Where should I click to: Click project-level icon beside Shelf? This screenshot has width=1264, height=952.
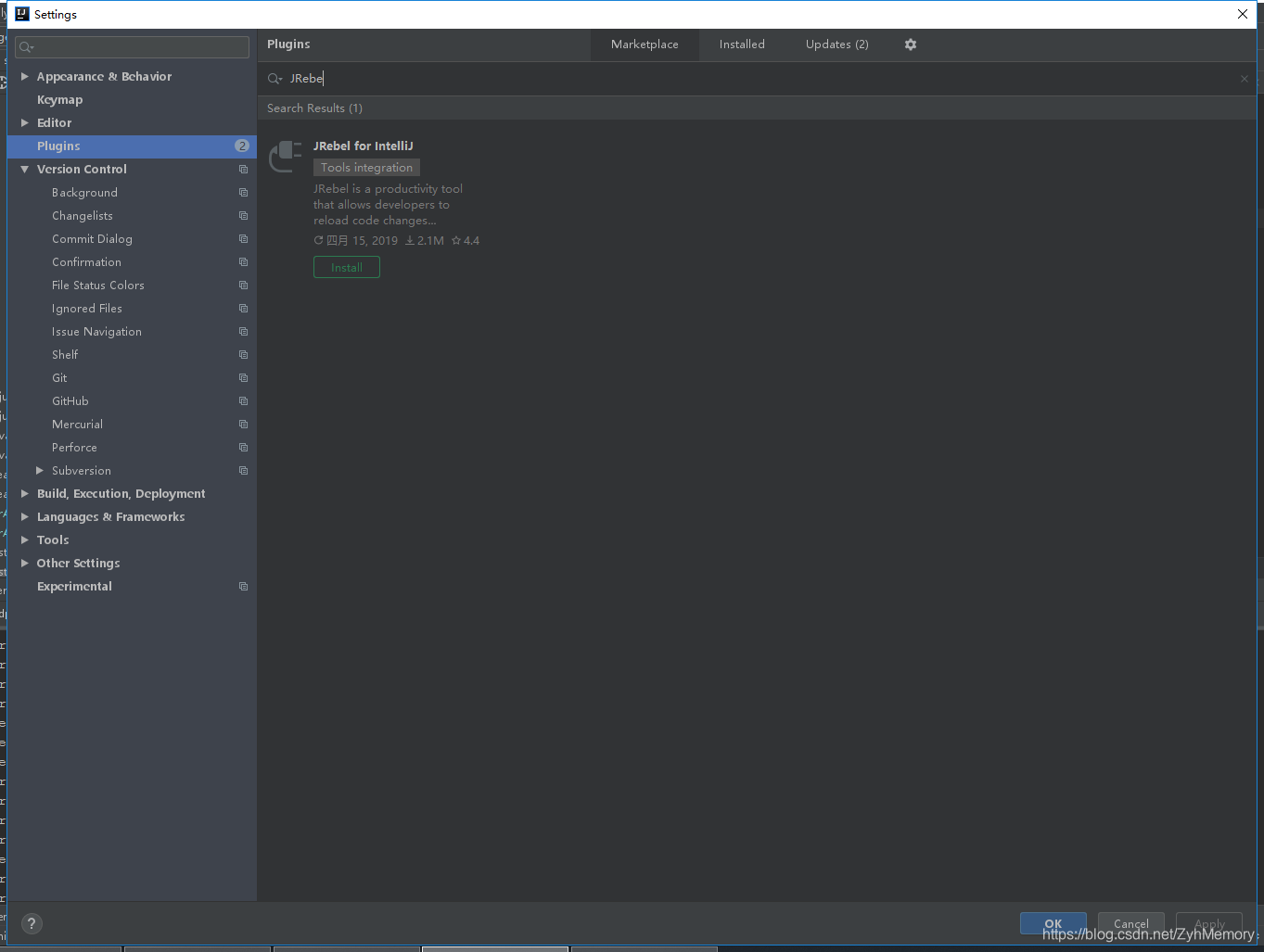[243, 355]
